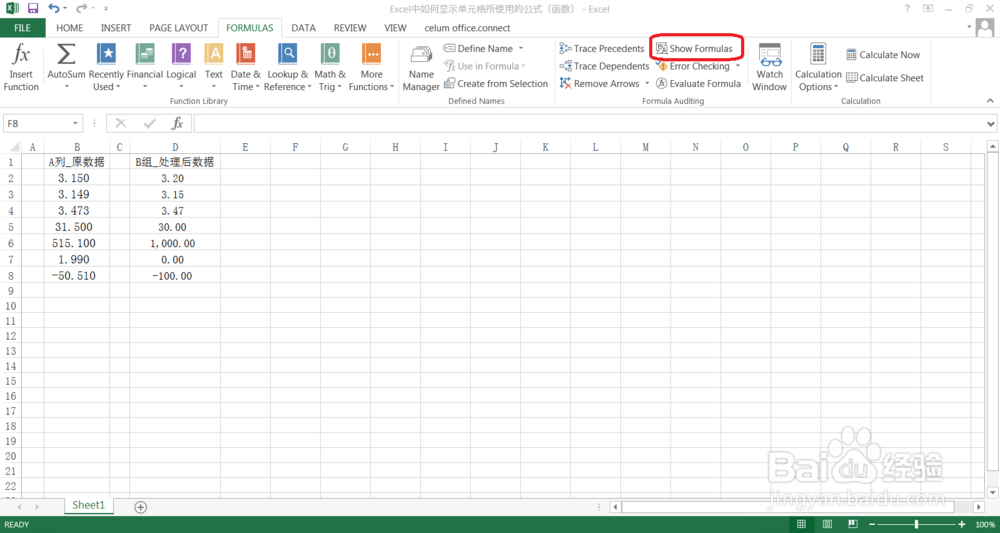Switch to Normal view in status bar

coord(801,524)
